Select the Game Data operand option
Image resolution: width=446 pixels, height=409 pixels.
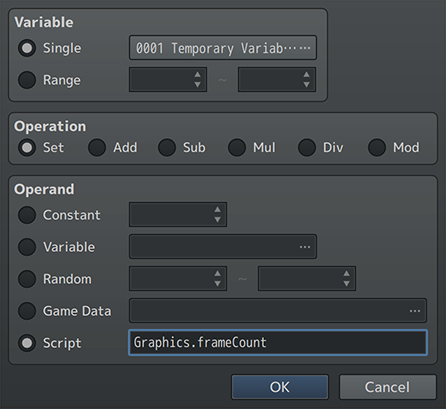pos(27,311)
